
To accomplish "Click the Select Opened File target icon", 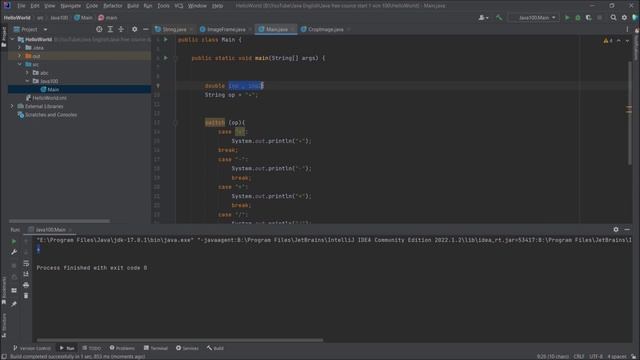I will pyautogui.click(x=99, y=29).
